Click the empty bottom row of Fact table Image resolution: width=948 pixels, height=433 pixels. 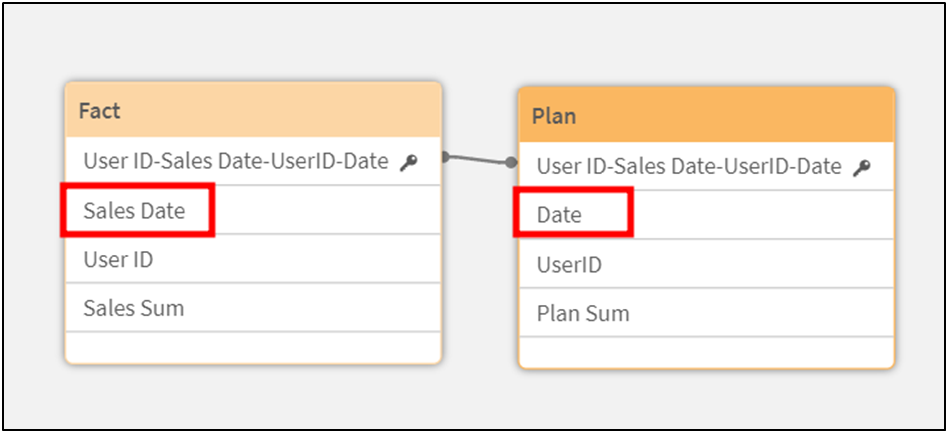pos(253,346)
